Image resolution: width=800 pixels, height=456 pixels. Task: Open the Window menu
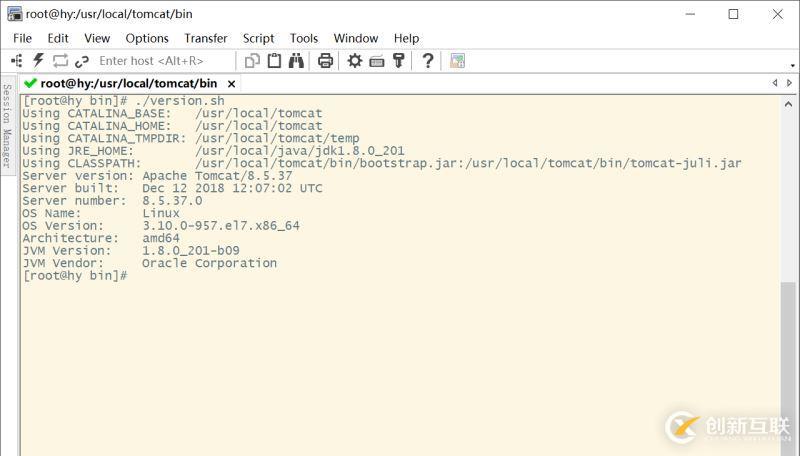(x=356, y=38)
